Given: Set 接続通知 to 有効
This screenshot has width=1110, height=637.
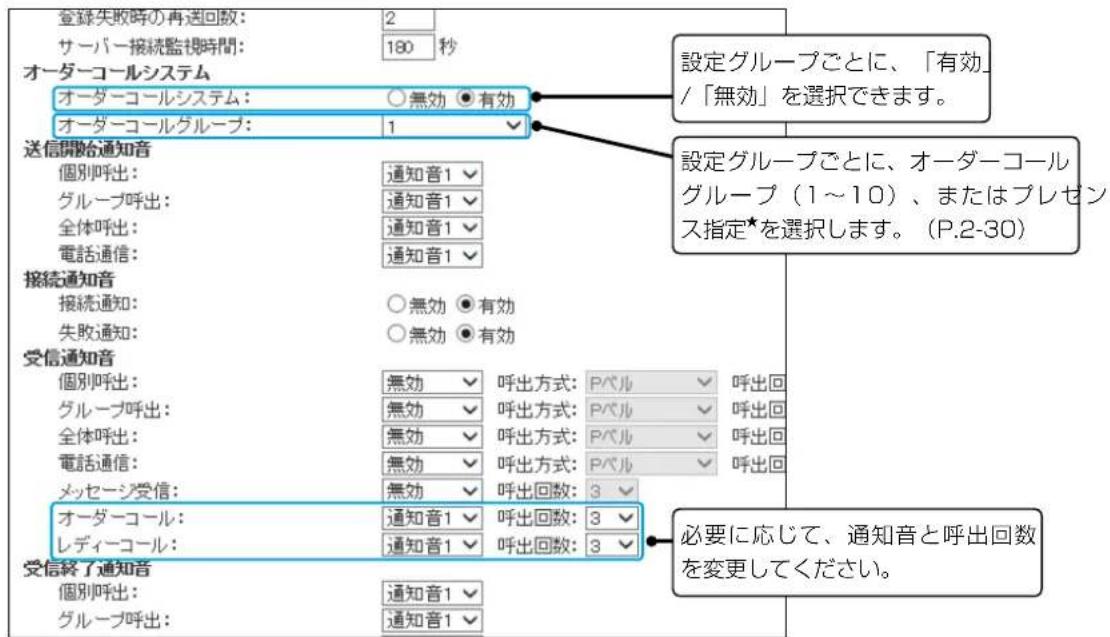Looking at the screenshot, I should 465,304.
